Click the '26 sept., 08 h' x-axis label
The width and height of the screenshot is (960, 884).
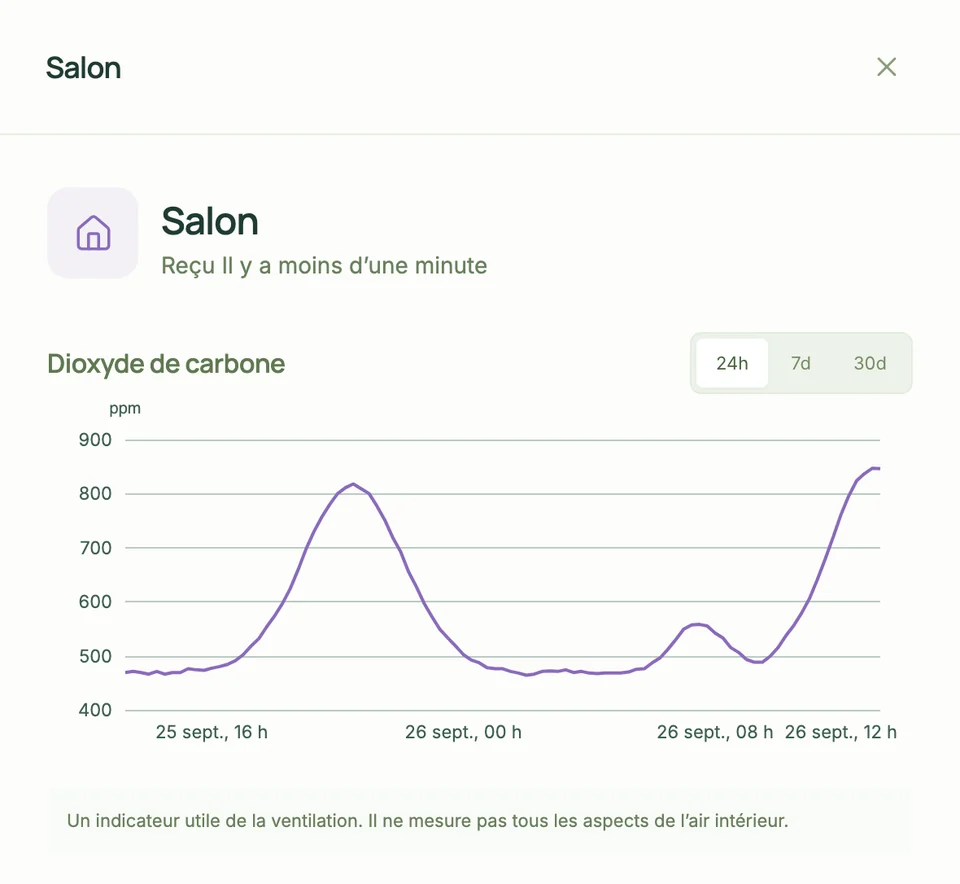(x=714, y=732)
